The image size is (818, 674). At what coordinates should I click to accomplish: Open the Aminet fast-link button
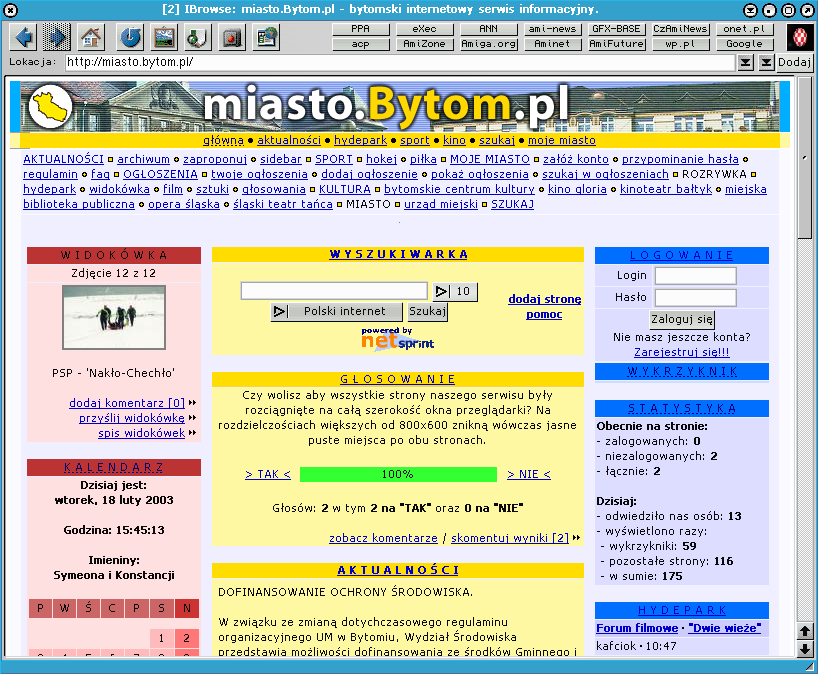click(x=552, y=44)
